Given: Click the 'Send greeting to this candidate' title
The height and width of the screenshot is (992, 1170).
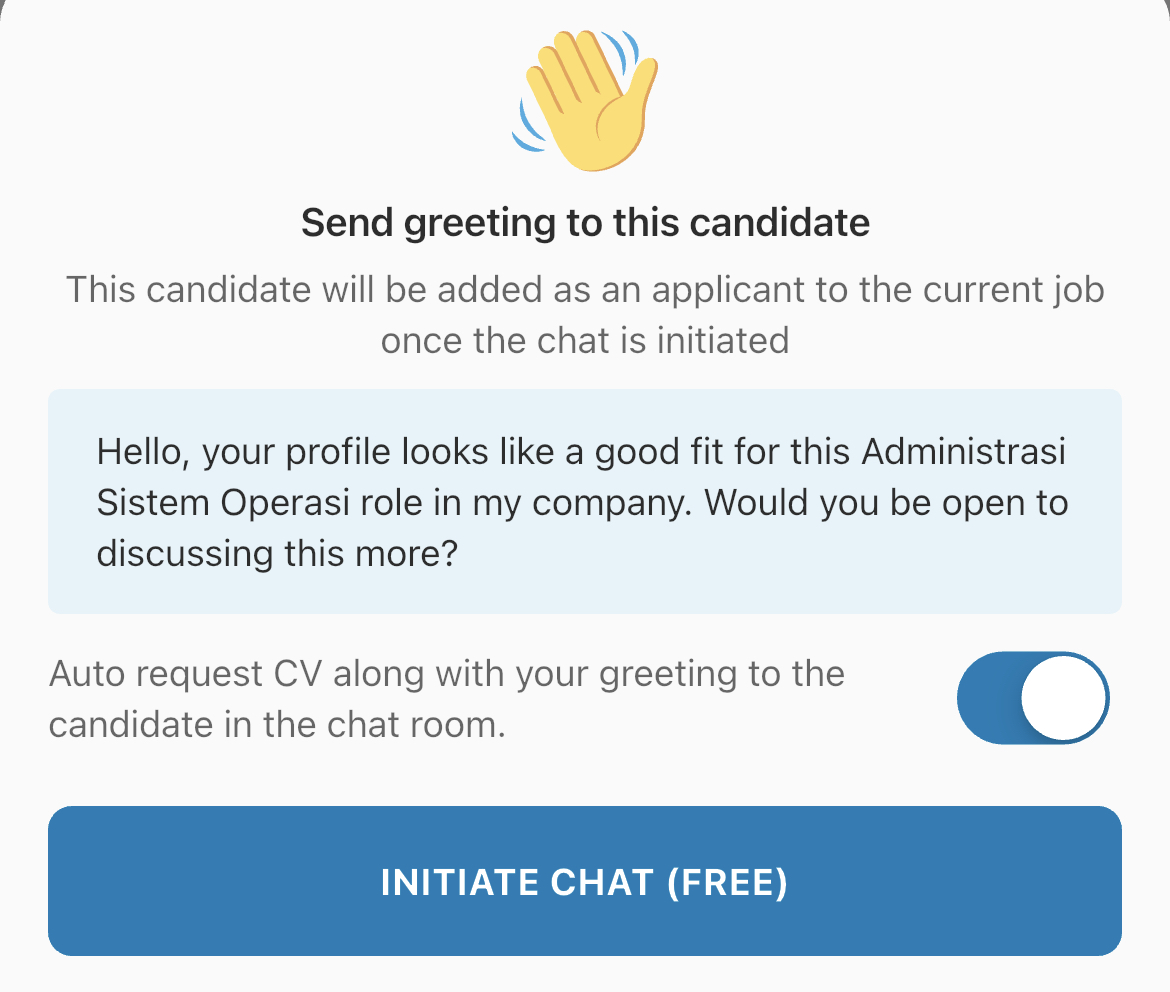Looking at the screenshot, I should click(585, 222).
